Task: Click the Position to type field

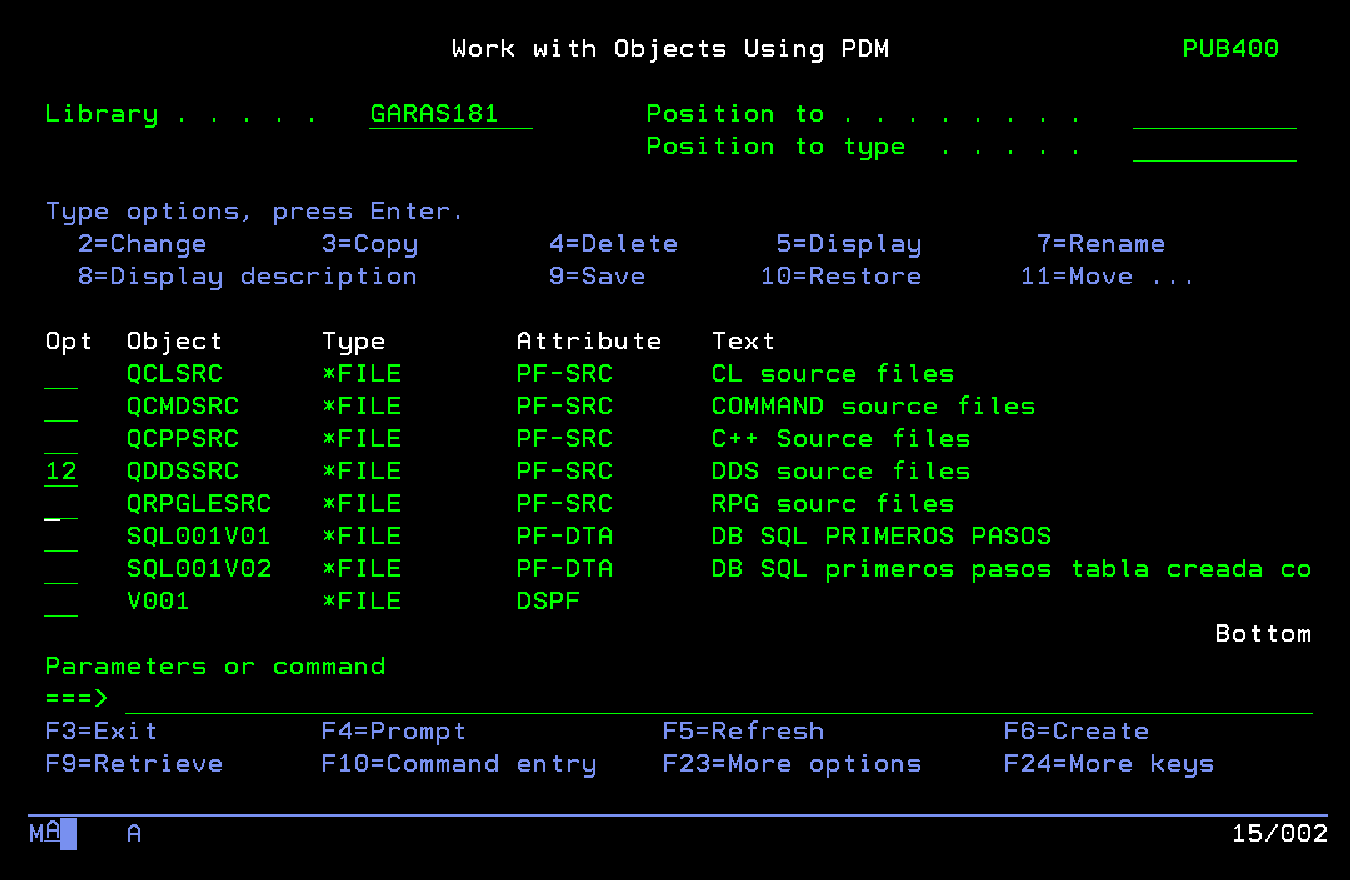Action: (1214, 147)
